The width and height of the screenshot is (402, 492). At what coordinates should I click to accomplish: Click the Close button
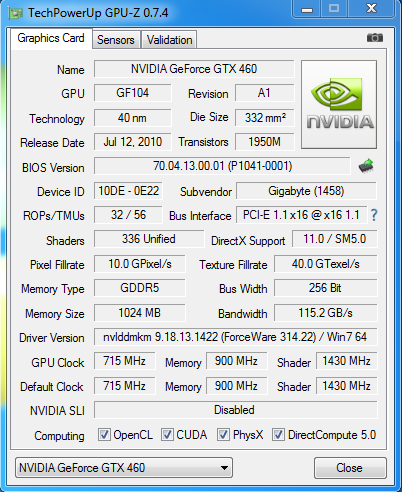[350, 468]
